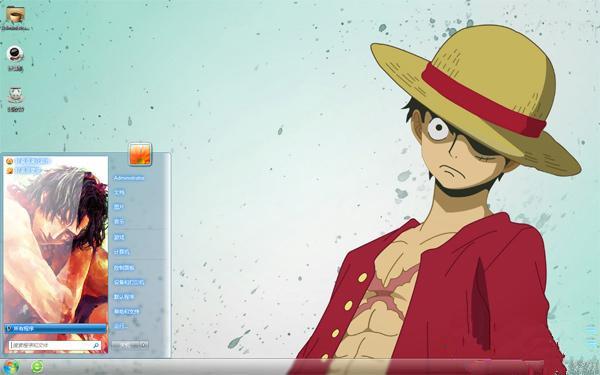
Task: Open shutdown options arrow beside 关机
Action: pyautogui.click(x=144, y=345)
